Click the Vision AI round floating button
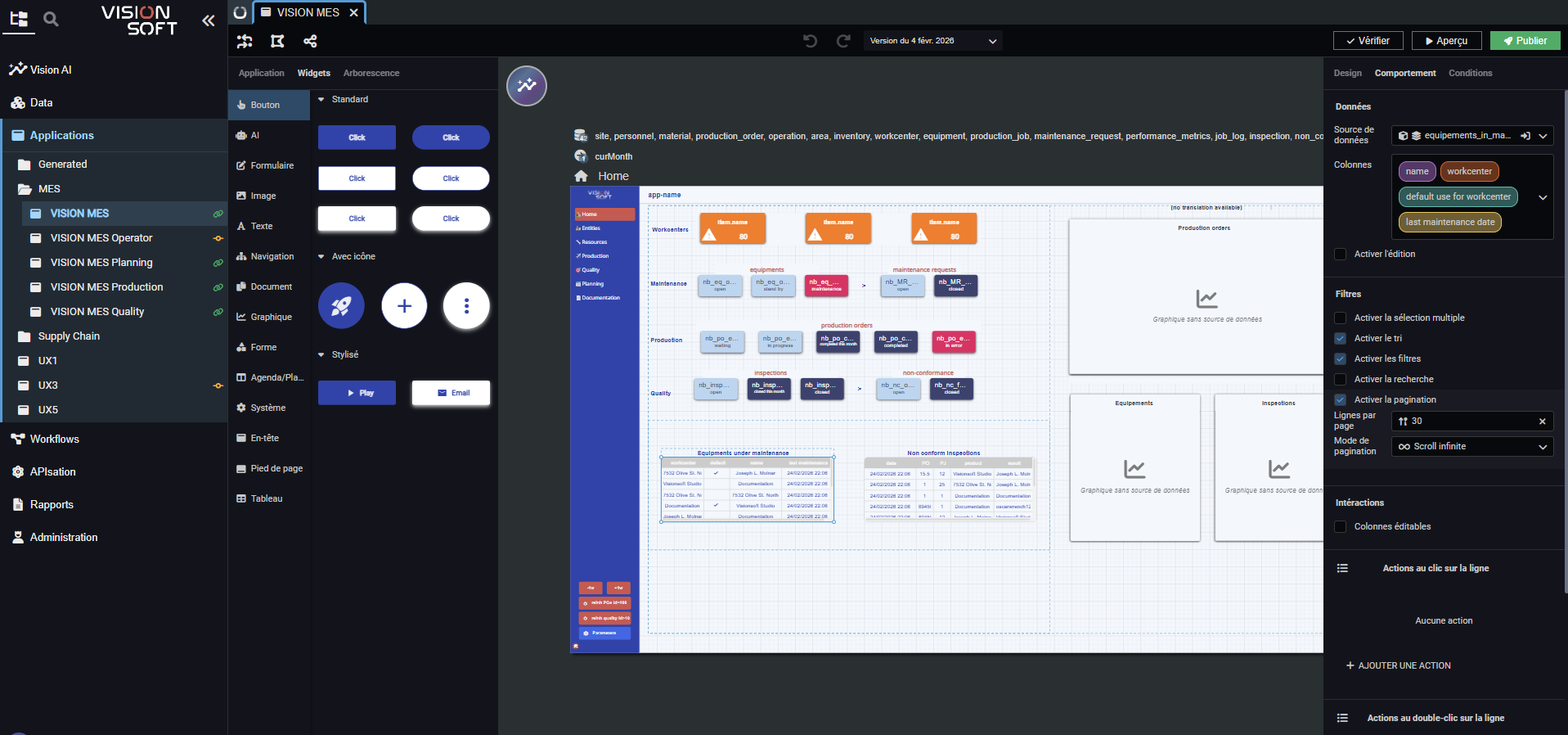This screenshot has height=735, width=1568. coord(527,86)
